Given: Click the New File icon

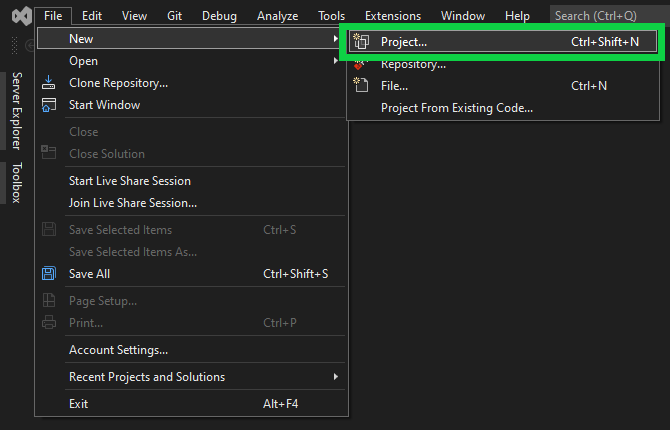Looking at the screenshot, I should pyautogui.click(x=361, y=85).
